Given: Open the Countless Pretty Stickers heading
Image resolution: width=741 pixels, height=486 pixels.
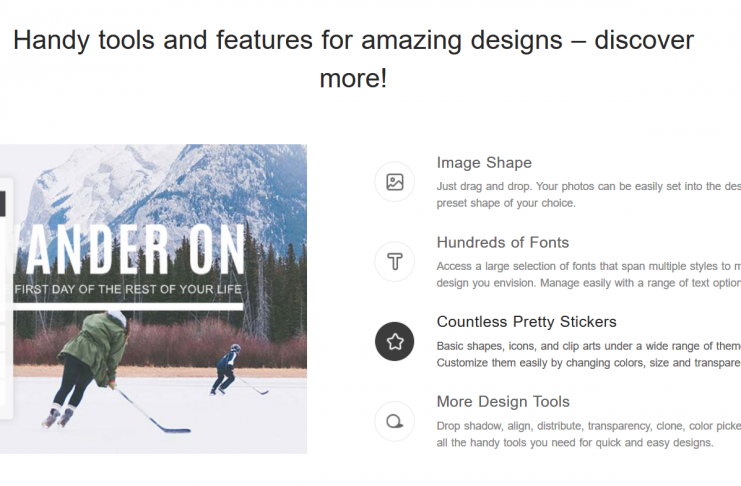Looking at the screenshot, I should coord(526,322).
